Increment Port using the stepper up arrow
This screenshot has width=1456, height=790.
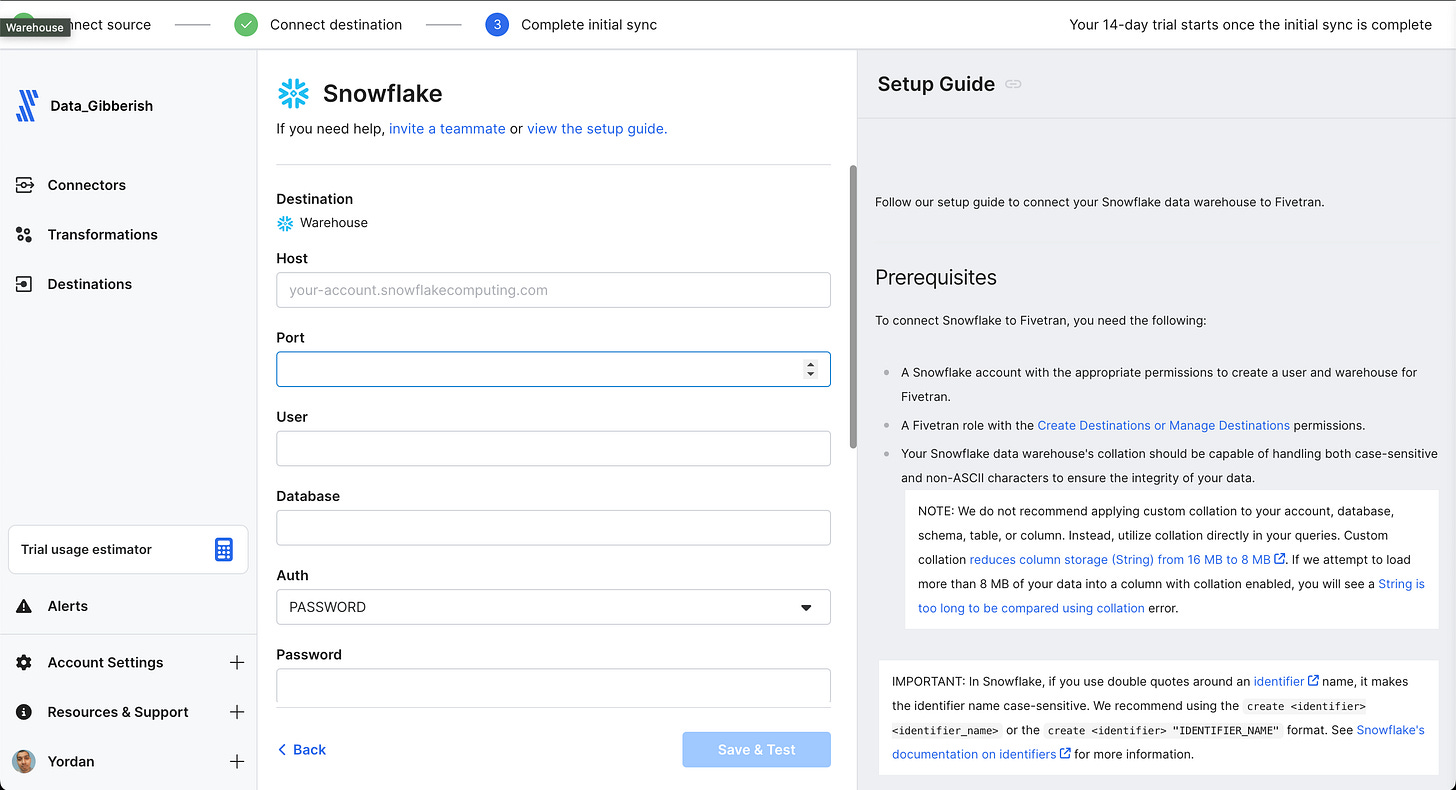pos(810,364)
